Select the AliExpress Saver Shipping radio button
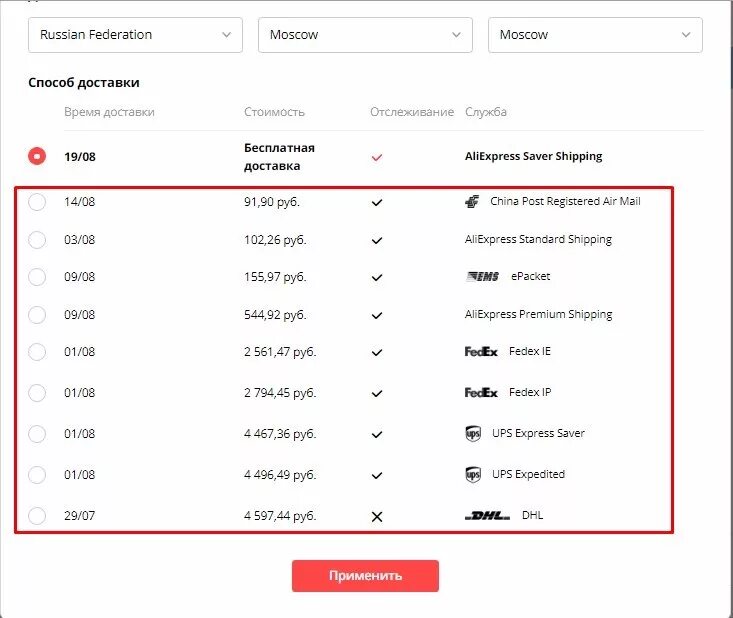This screenshot has width=733, height=618. (37, 156)
